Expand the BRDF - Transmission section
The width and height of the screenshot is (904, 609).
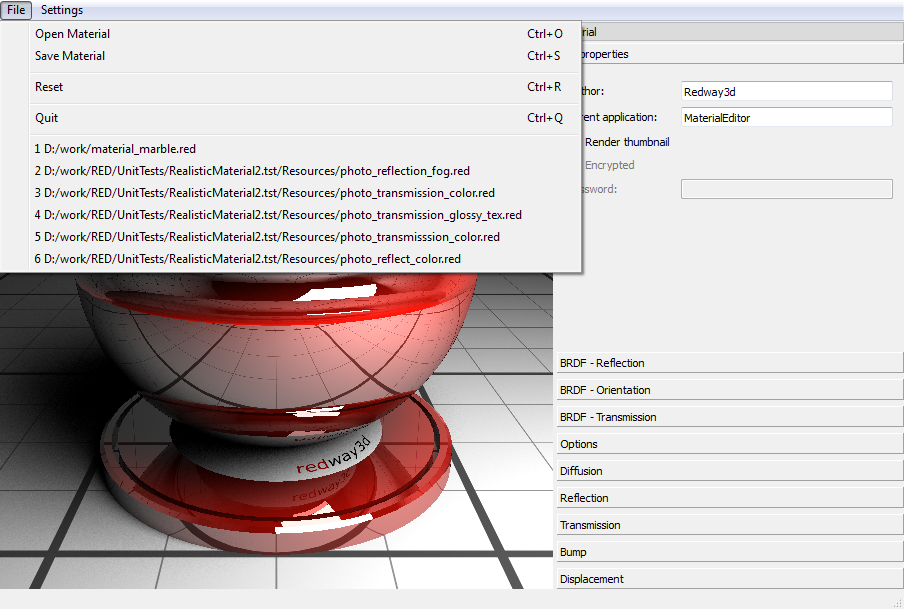pos(729,417)
